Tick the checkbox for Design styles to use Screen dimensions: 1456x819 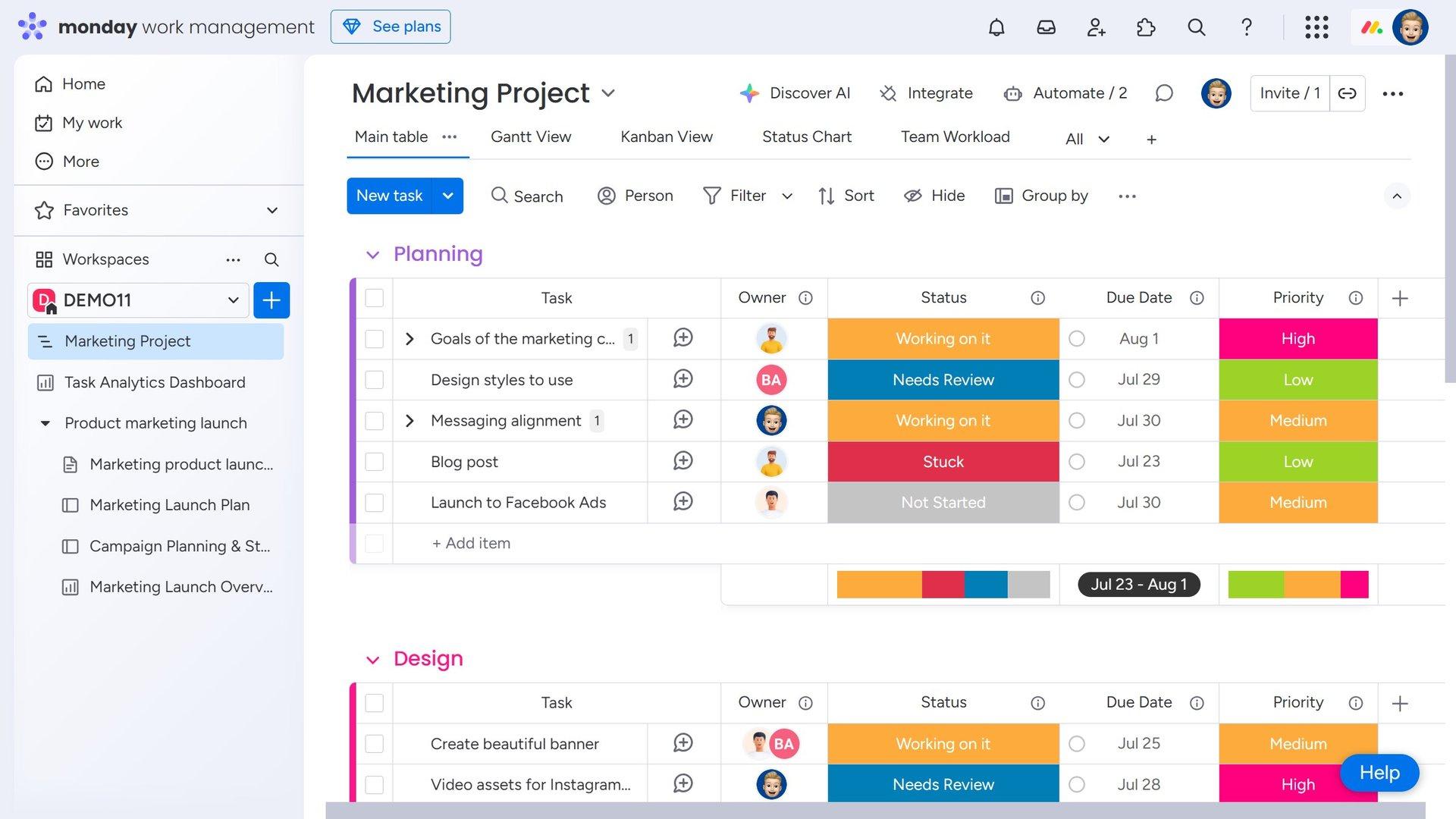point(375,380)
